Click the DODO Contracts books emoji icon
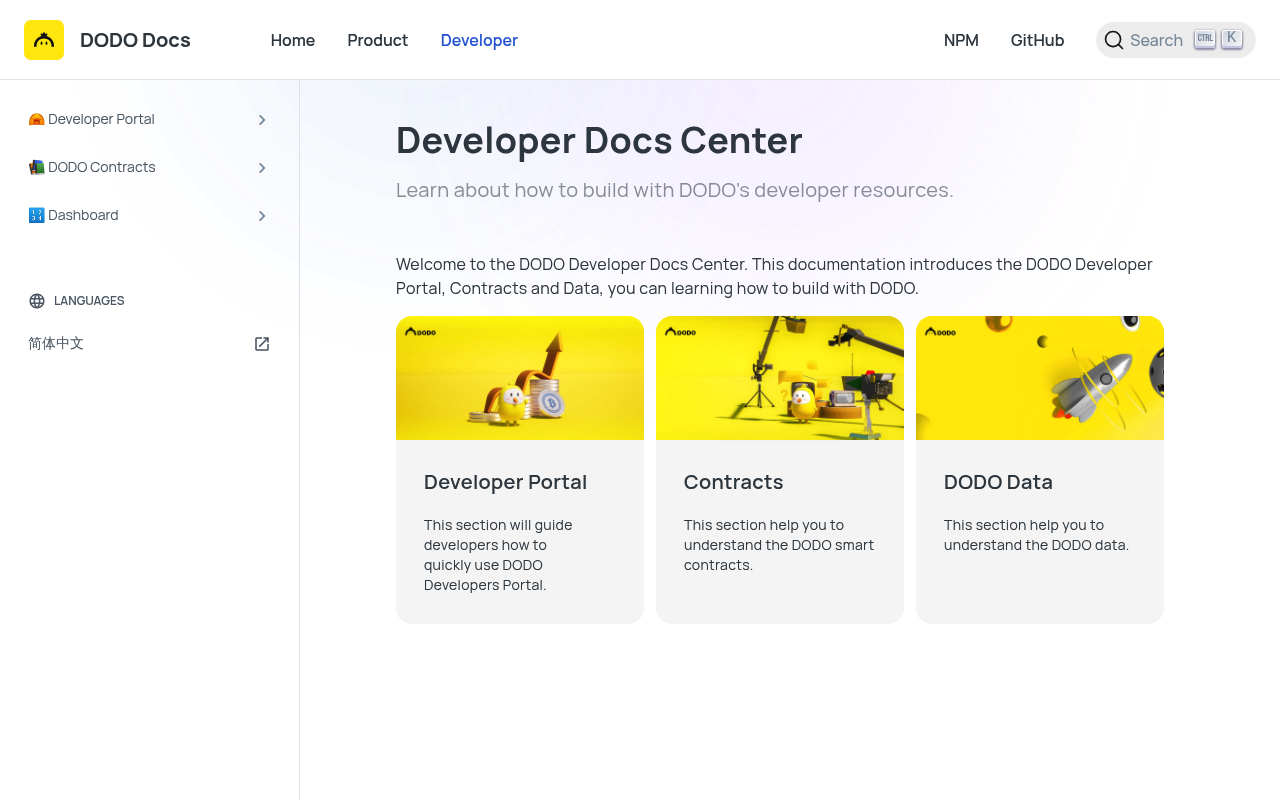This screenshot has height=800, width=1280. tap(36, 167)
